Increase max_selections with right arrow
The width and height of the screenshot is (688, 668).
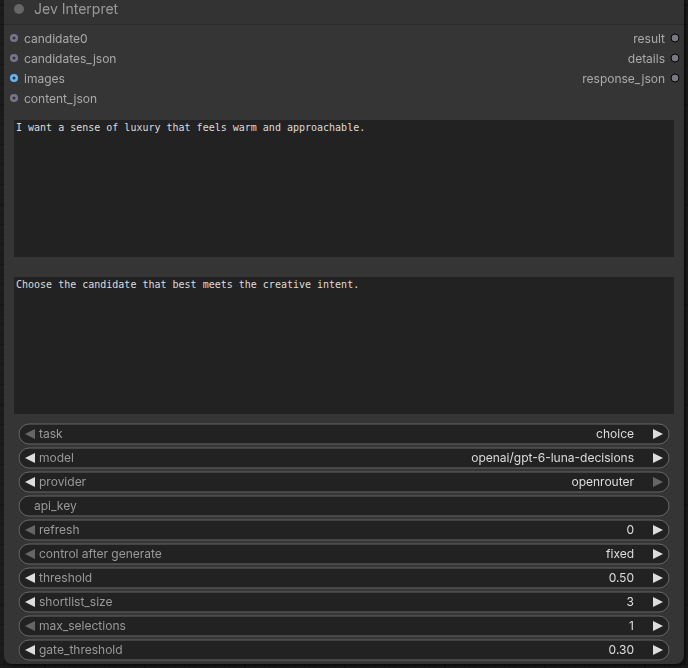pos(657,626)
